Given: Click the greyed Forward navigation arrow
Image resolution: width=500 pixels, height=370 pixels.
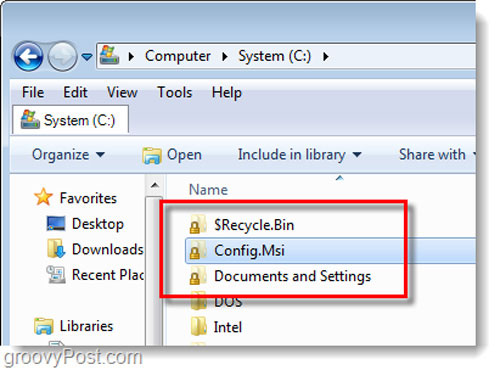Looking at the screenshot, I should 62,56.
